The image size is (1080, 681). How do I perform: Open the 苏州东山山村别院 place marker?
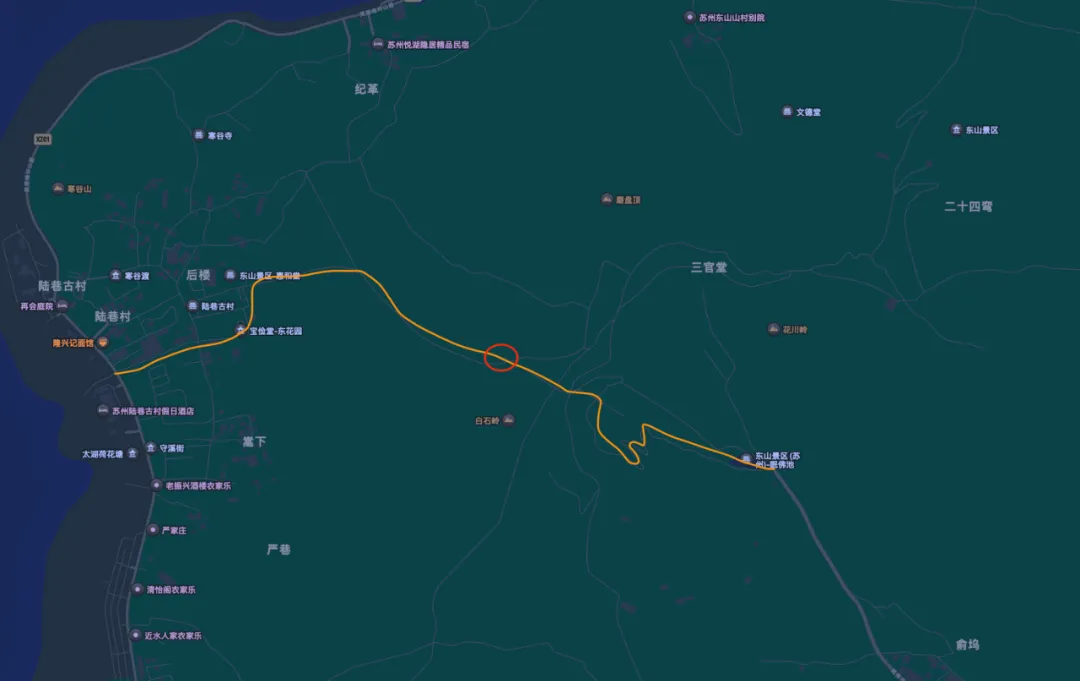click(x=689, y=17)
